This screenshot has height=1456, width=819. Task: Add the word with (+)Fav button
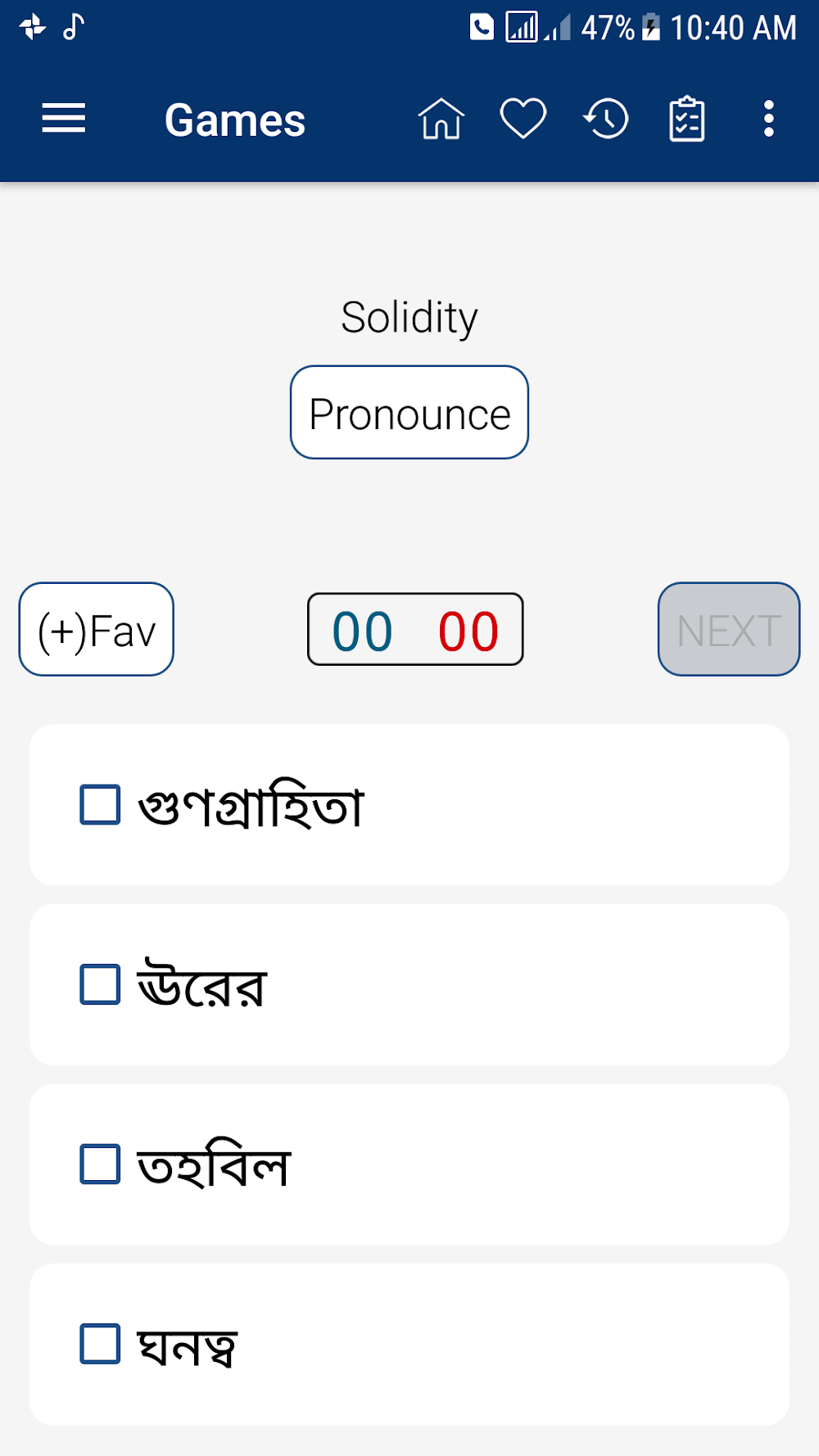point(97,629)
